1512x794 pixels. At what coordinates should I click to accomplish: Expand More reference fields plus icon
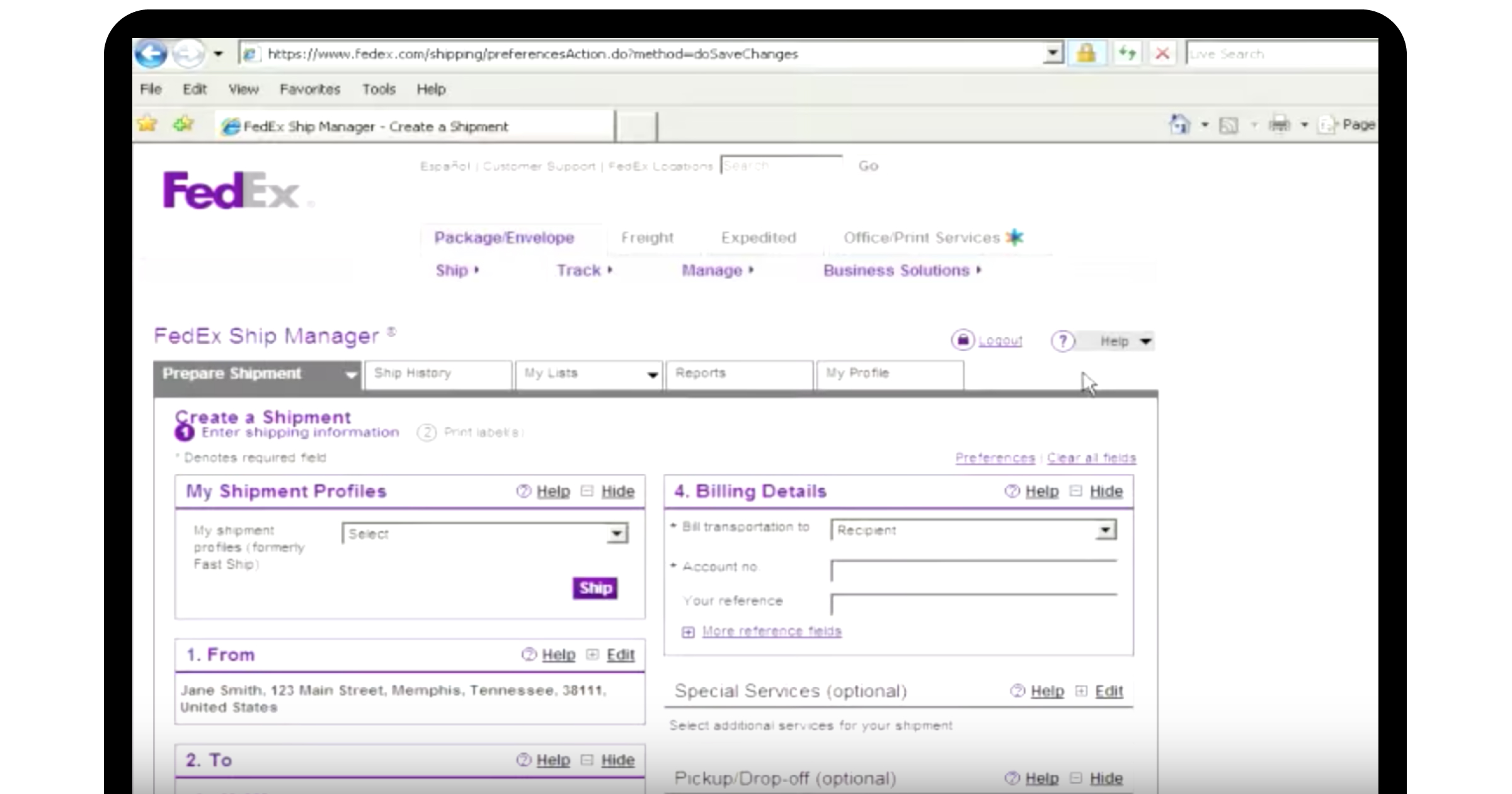coord(688,632)
